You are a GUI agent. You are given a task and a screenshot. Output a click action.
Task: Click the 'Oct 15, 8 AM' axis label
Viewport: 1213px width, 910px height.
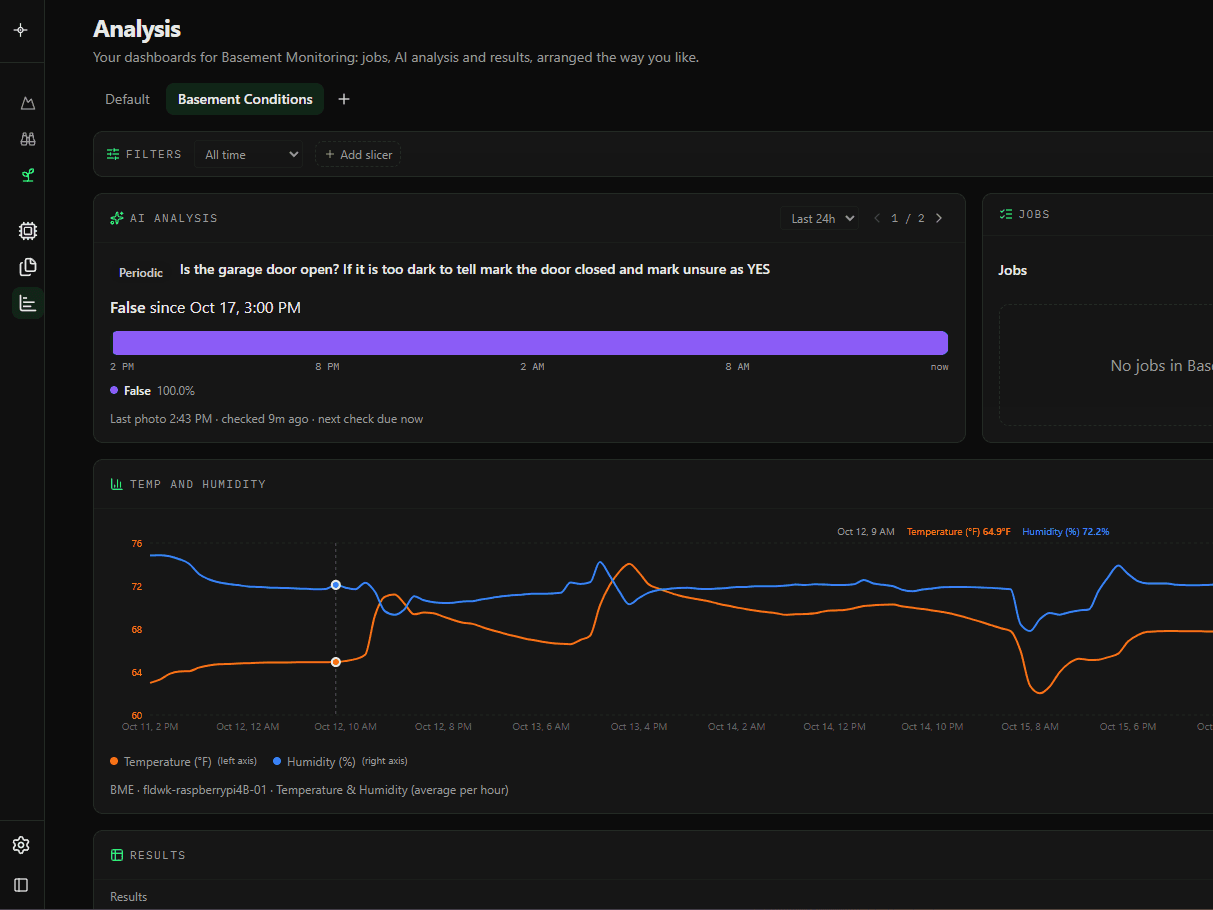coord(1030,727)
